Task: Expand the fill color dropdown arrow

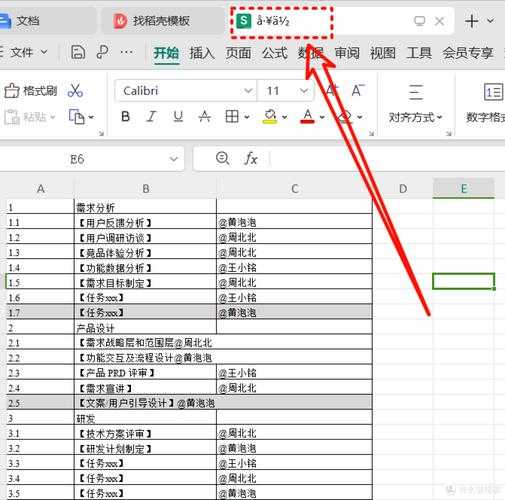Action: 284,117
